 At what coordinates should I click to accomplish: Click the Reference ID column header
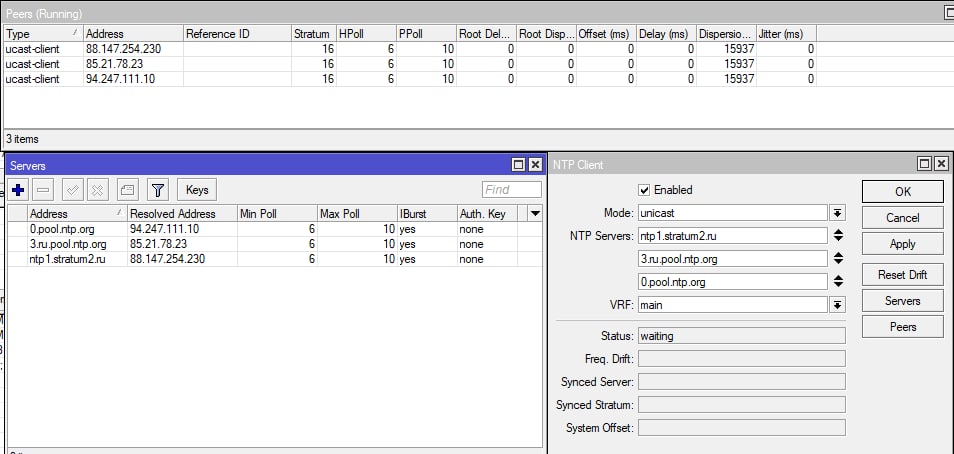pyautogui.click(x=237, y=34)
